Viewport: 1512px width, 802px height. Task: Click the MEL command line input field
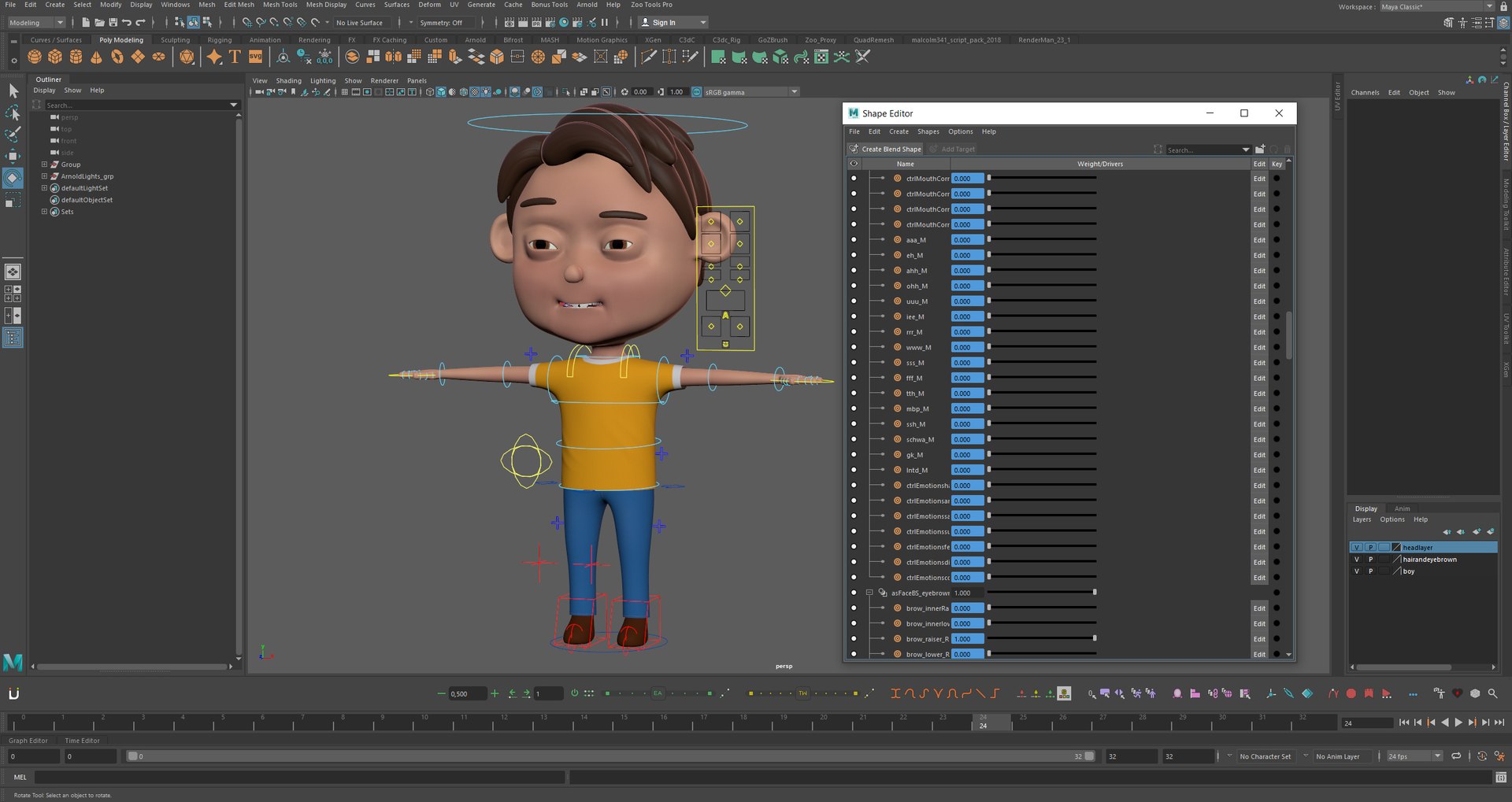pyautogui.click(x=300, y=777)
